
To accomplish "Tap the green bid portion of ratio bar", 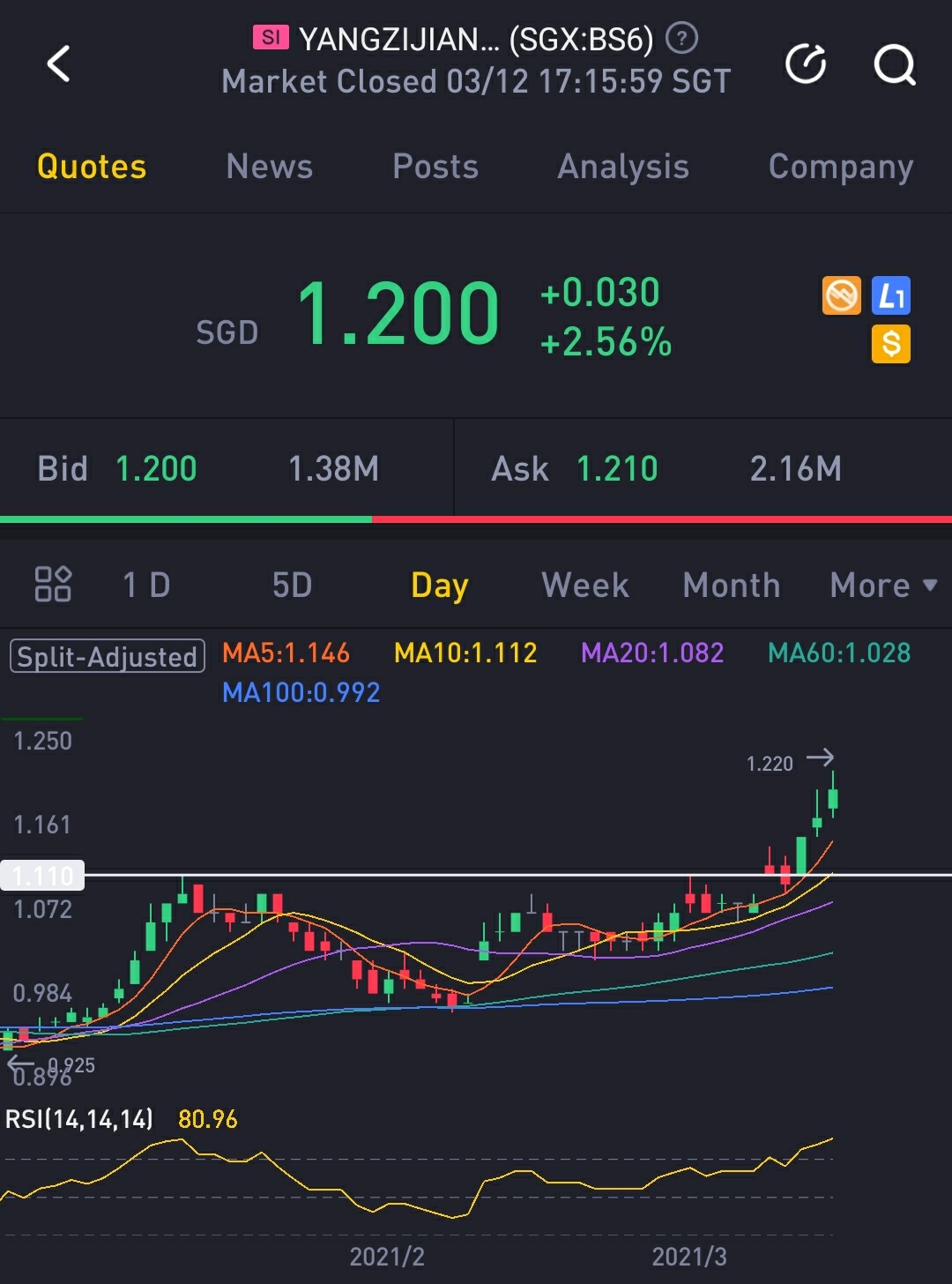I will point(186,519).
